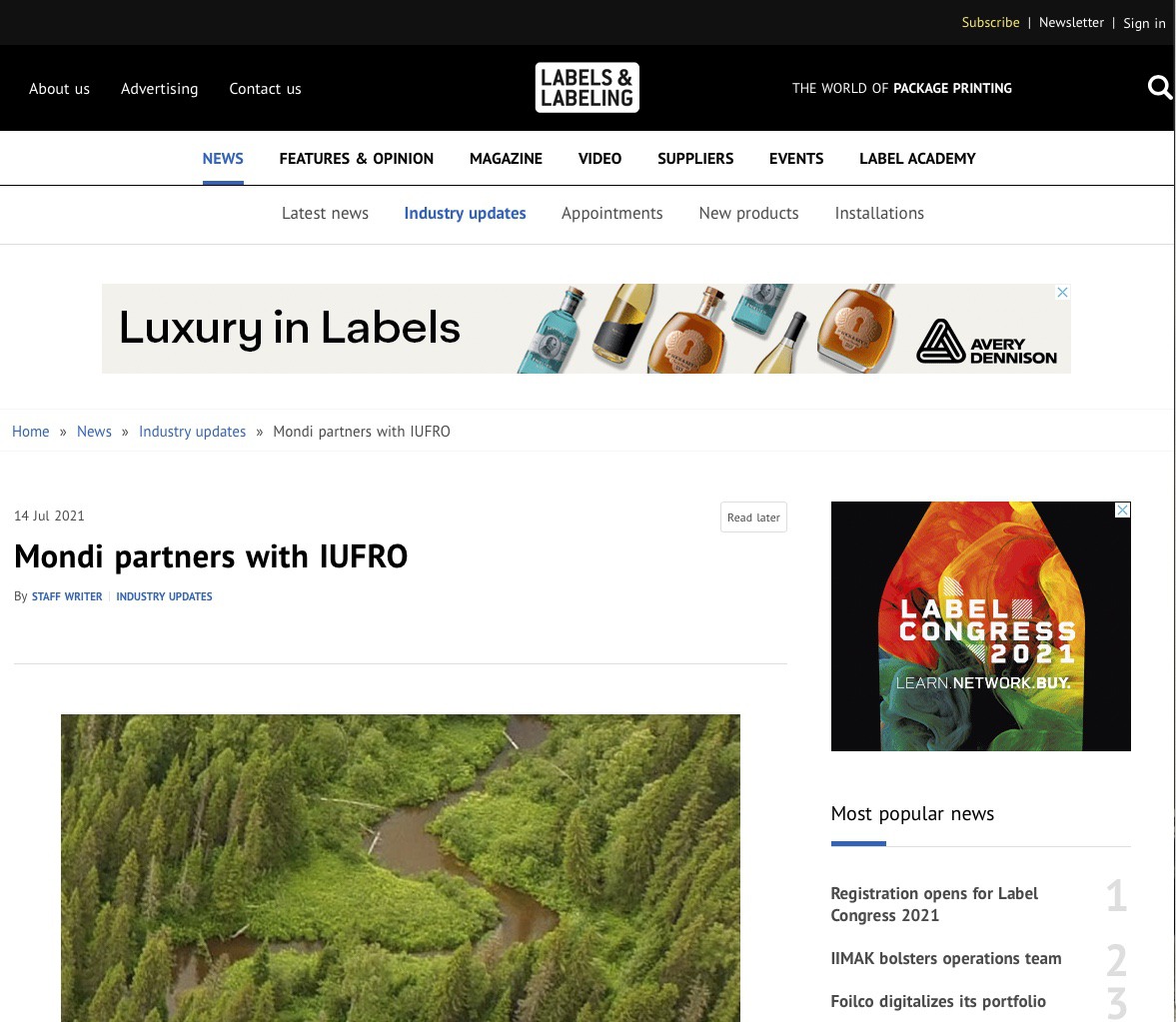Switch to the Appointments tab
The width and height of the screenshot is (1176, 1022).
612,213
